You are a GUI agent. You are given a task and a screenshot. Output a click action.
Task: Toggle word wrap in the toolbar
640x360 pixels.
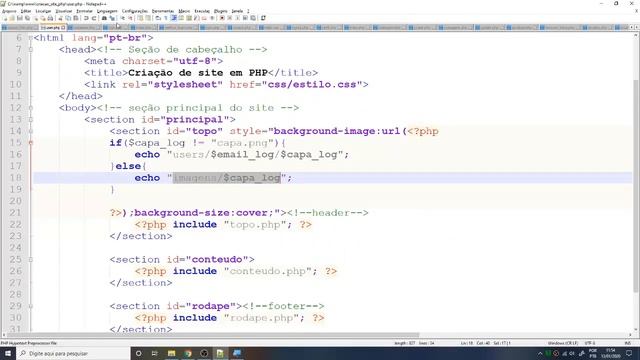(x=158, y=18)
